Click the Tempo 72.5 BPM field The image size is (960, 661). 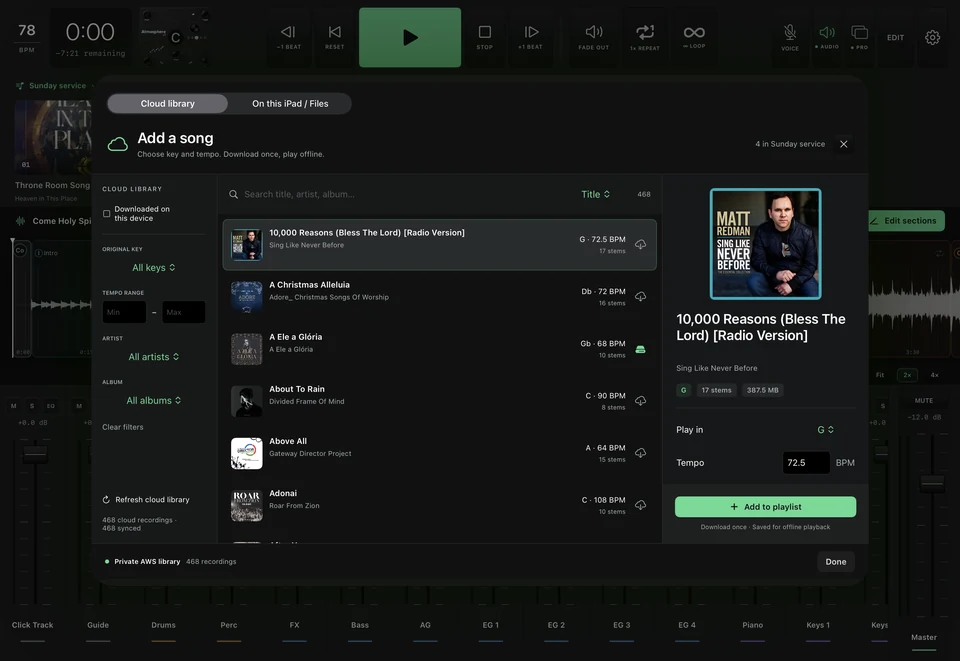coord(806,463)
